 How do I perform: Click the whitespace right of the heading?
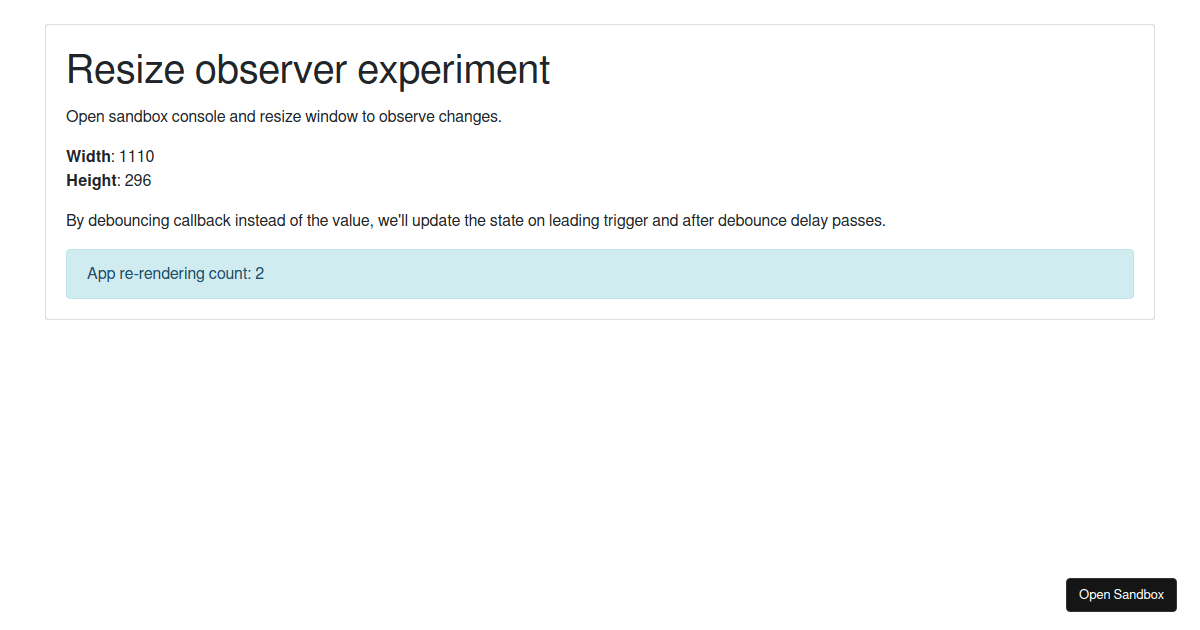pos(800,70)
